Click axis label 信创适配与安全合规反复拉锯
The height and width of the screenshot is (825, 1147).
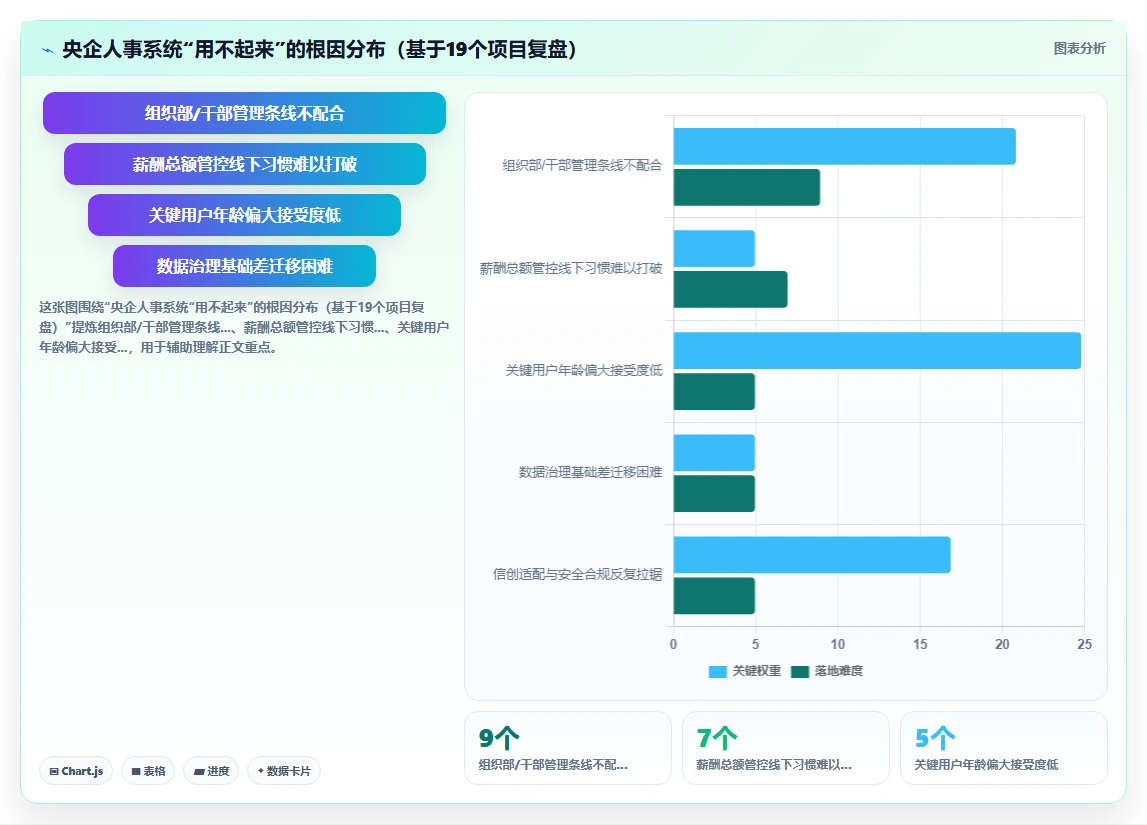(577, 574)
